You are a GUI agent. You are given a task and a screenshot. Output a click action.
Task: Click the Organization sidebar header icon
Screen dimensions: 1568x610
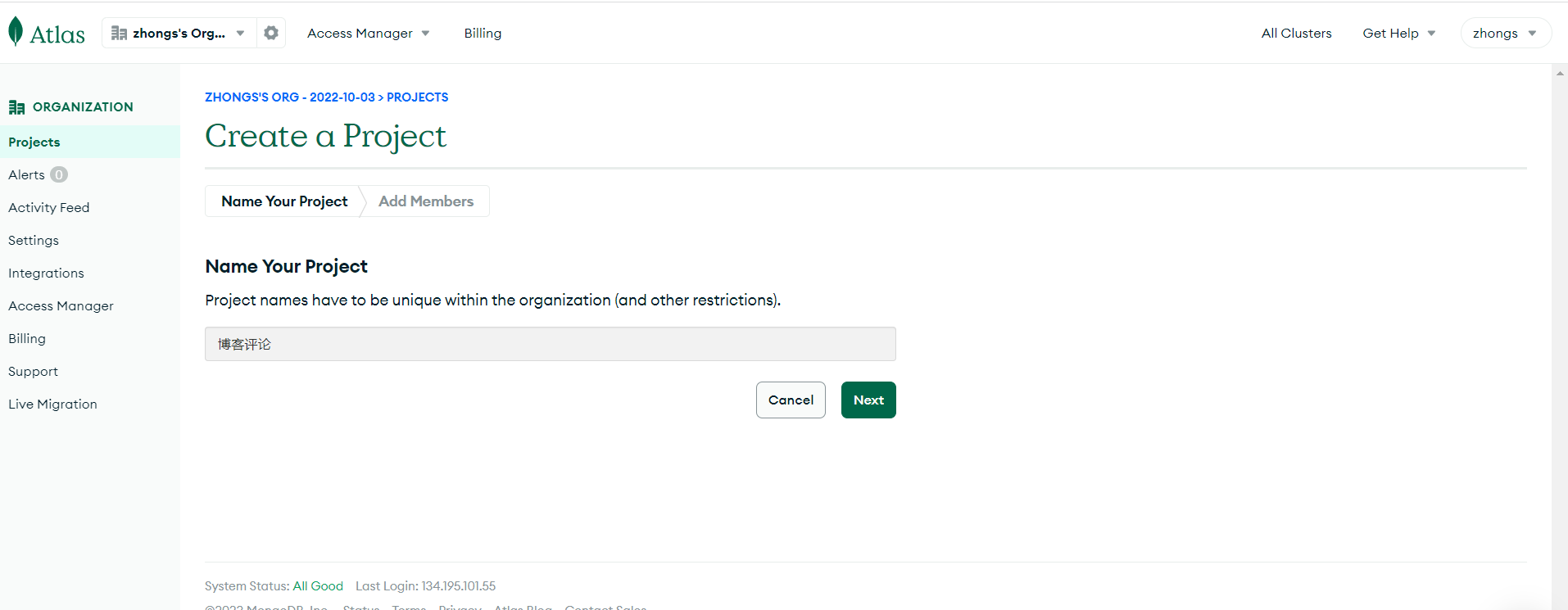[x=16, y=107]
